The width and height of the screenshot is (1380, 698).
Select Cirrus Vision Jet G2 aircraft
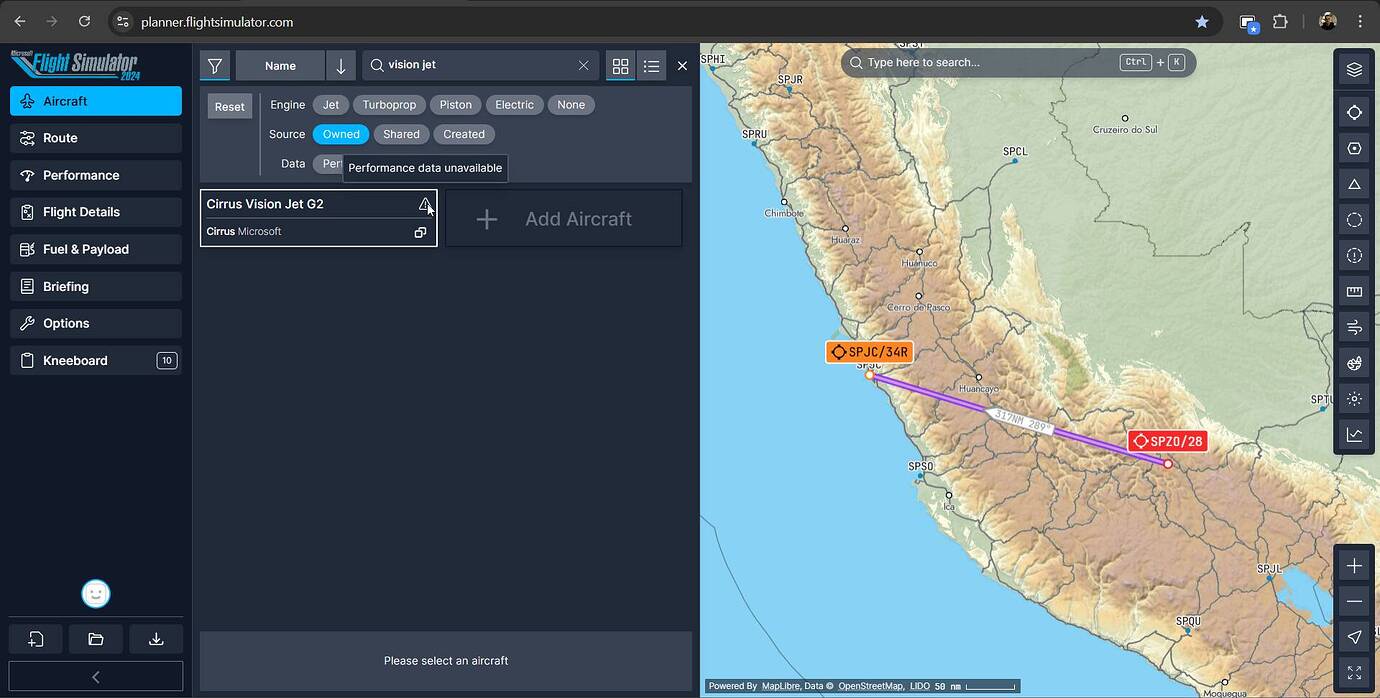318,218
